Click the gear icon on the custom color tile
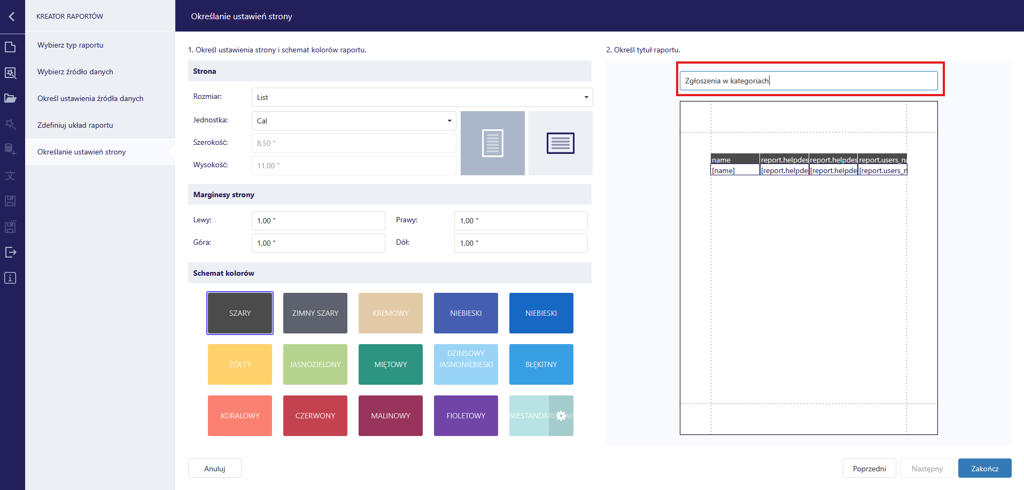Screen dimensions: 1024x490 tap(561, 415)
